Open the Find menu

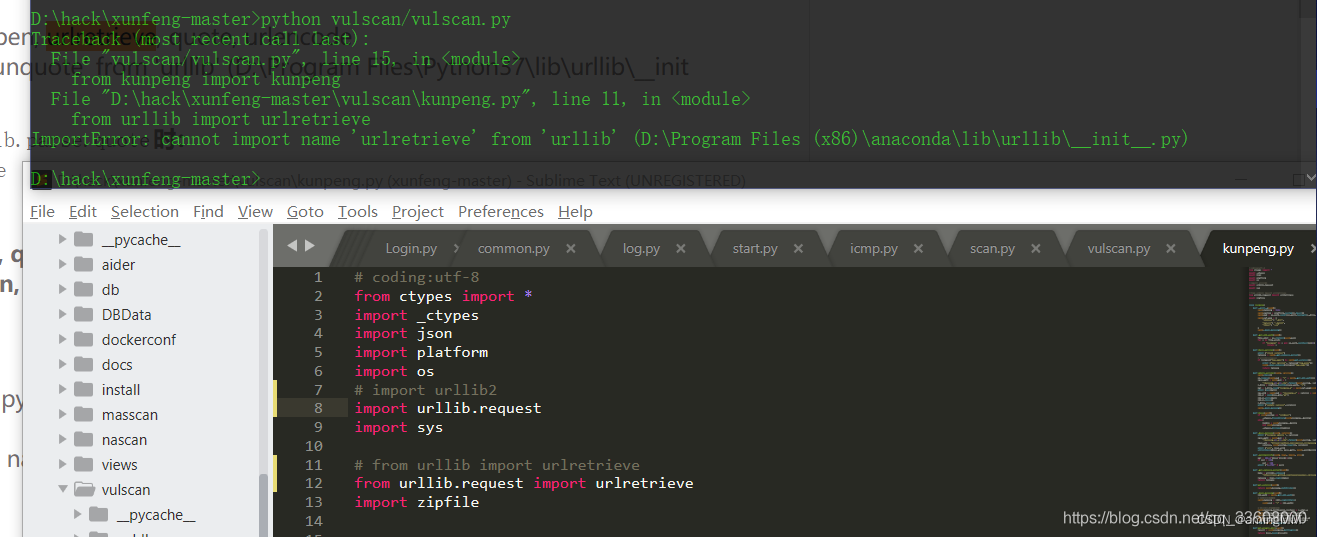pos(208,211)
